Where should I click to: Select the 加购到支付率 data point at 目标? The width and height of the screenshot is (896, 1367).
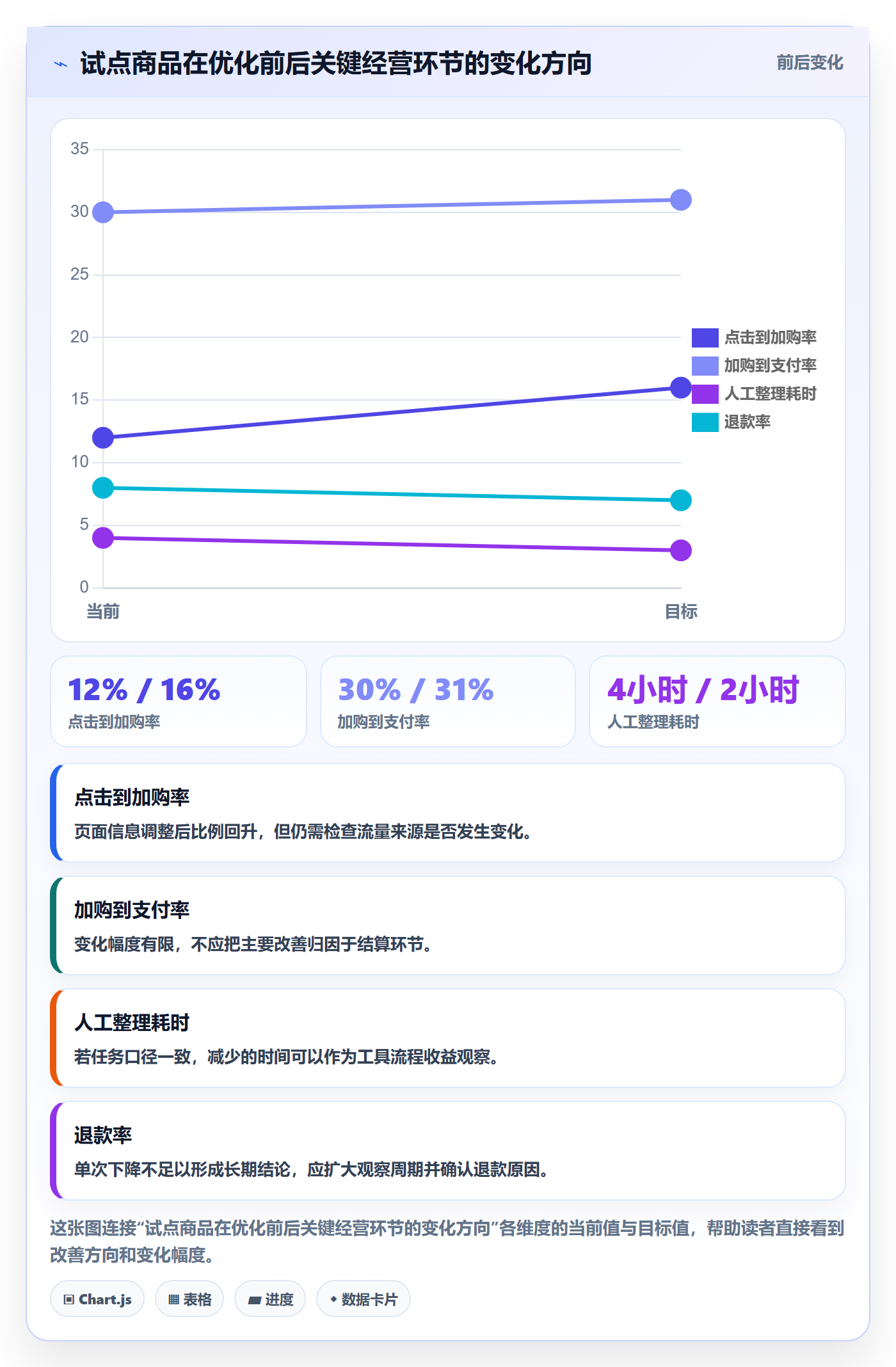point(681,200)
